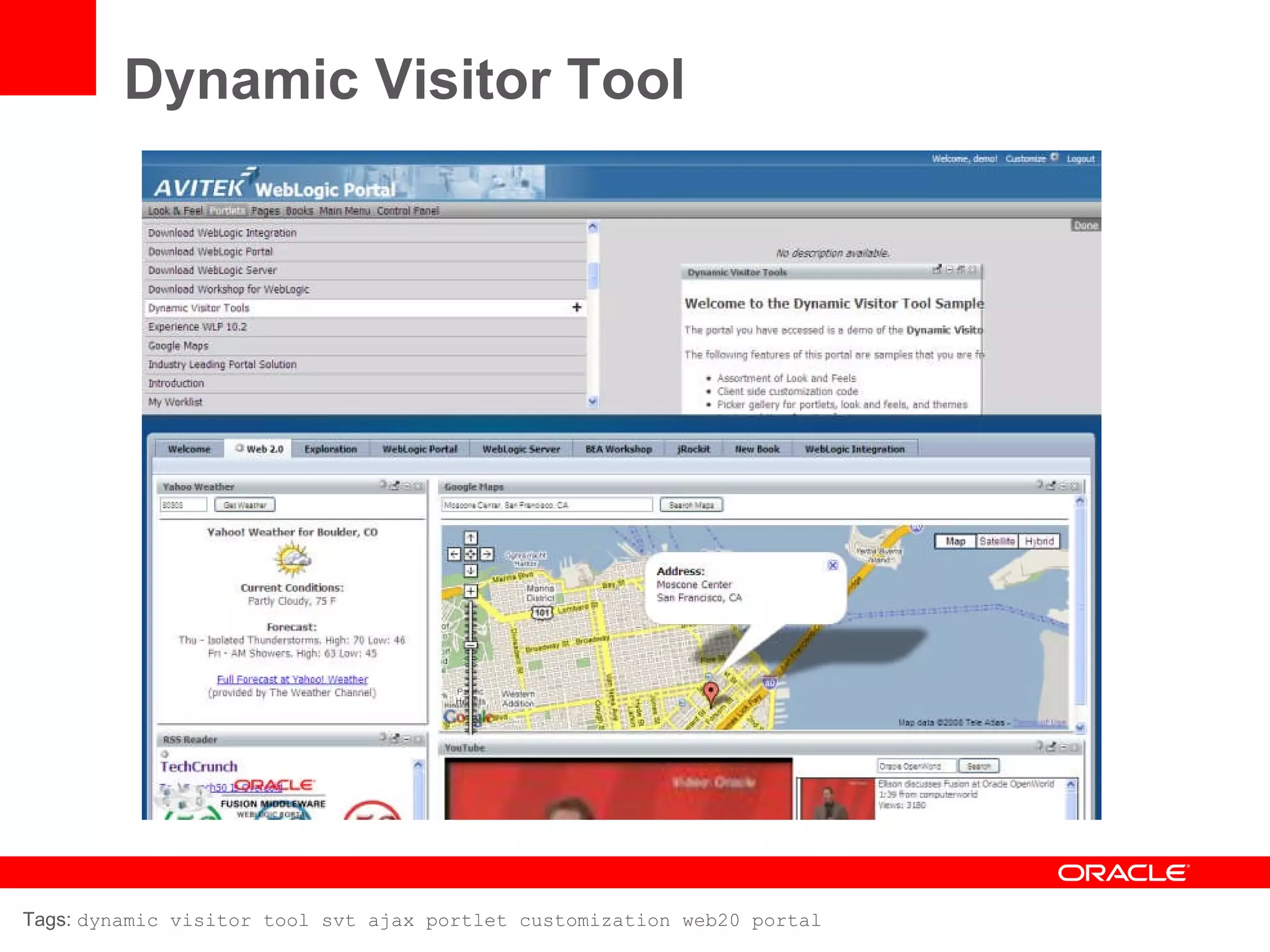Select Experience WLP 10.2 in portlet list
Screen dimensions: 1270x952
[x=365, y=327]
